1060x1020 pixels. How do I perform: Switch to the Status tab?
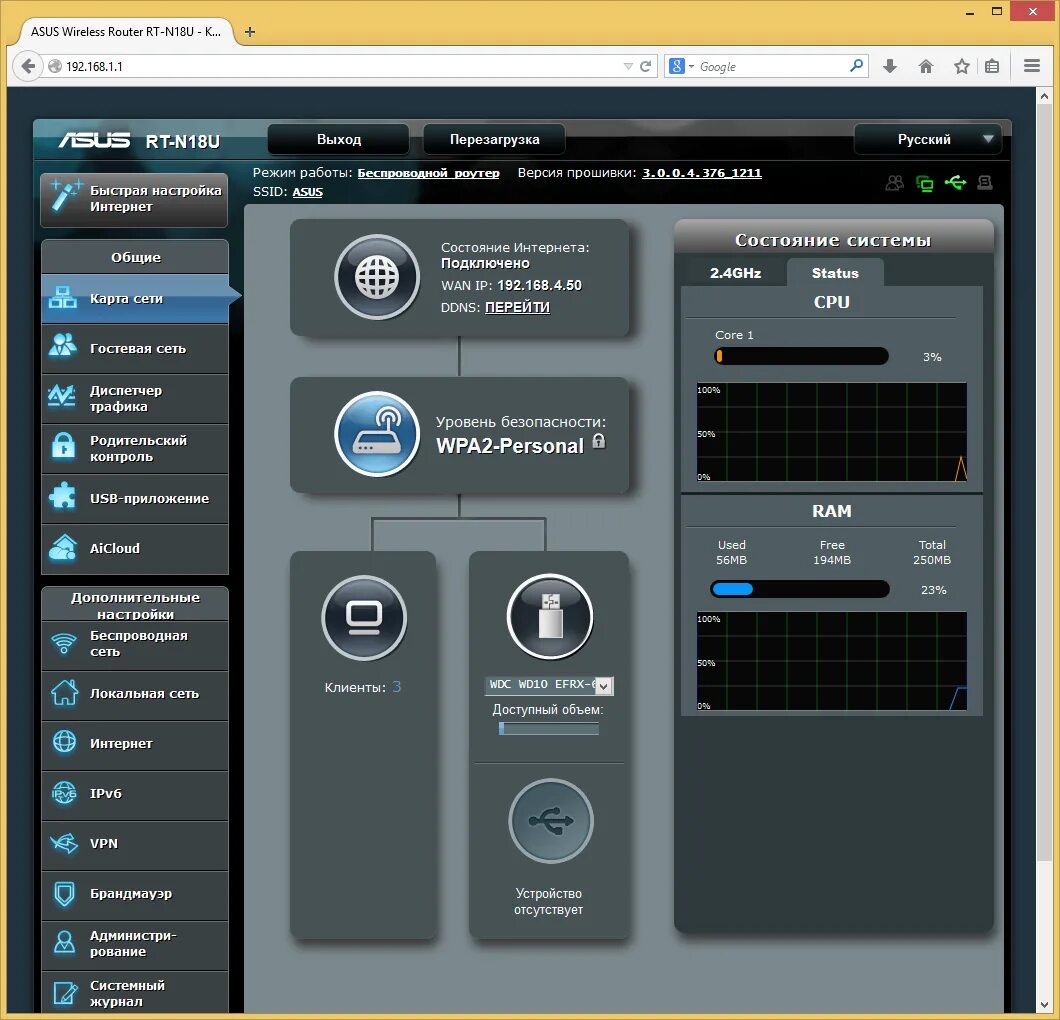(x=835, y=273)
